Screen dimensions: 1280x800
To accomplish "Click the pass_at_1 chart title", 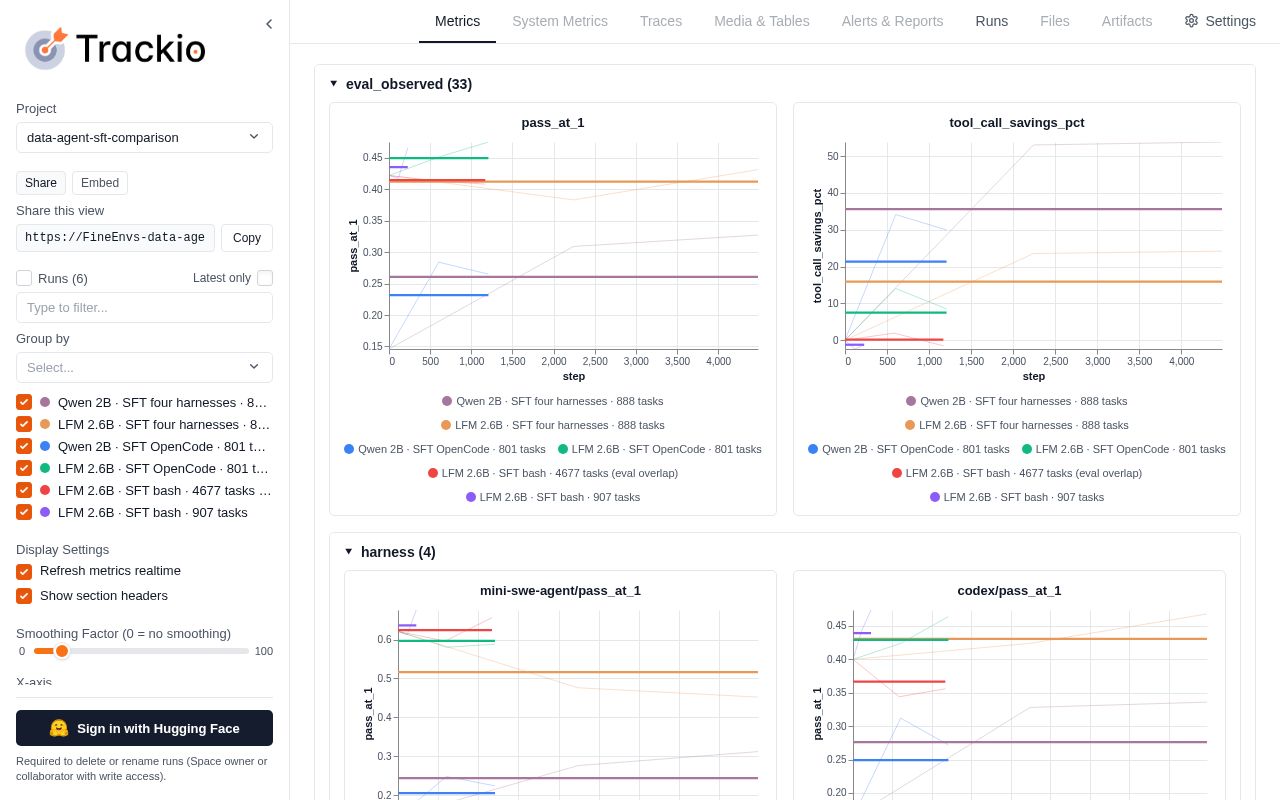I will click(x=553, y=123).
